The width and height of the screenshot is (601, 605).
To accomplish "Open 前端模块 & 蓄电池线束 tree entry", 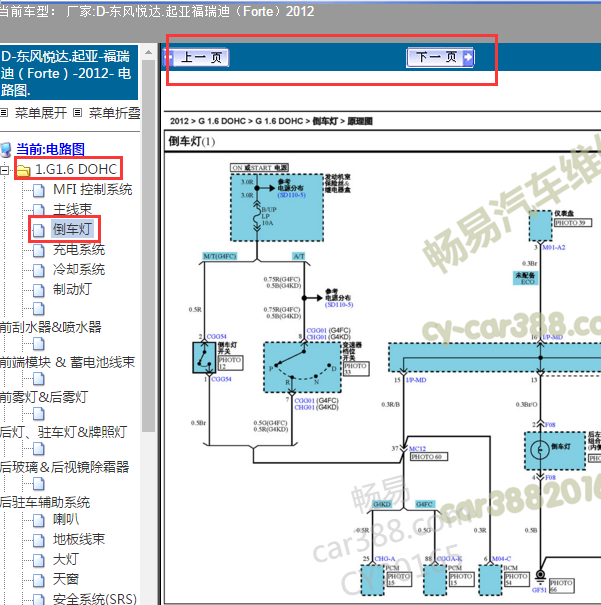I will (68, 362).
